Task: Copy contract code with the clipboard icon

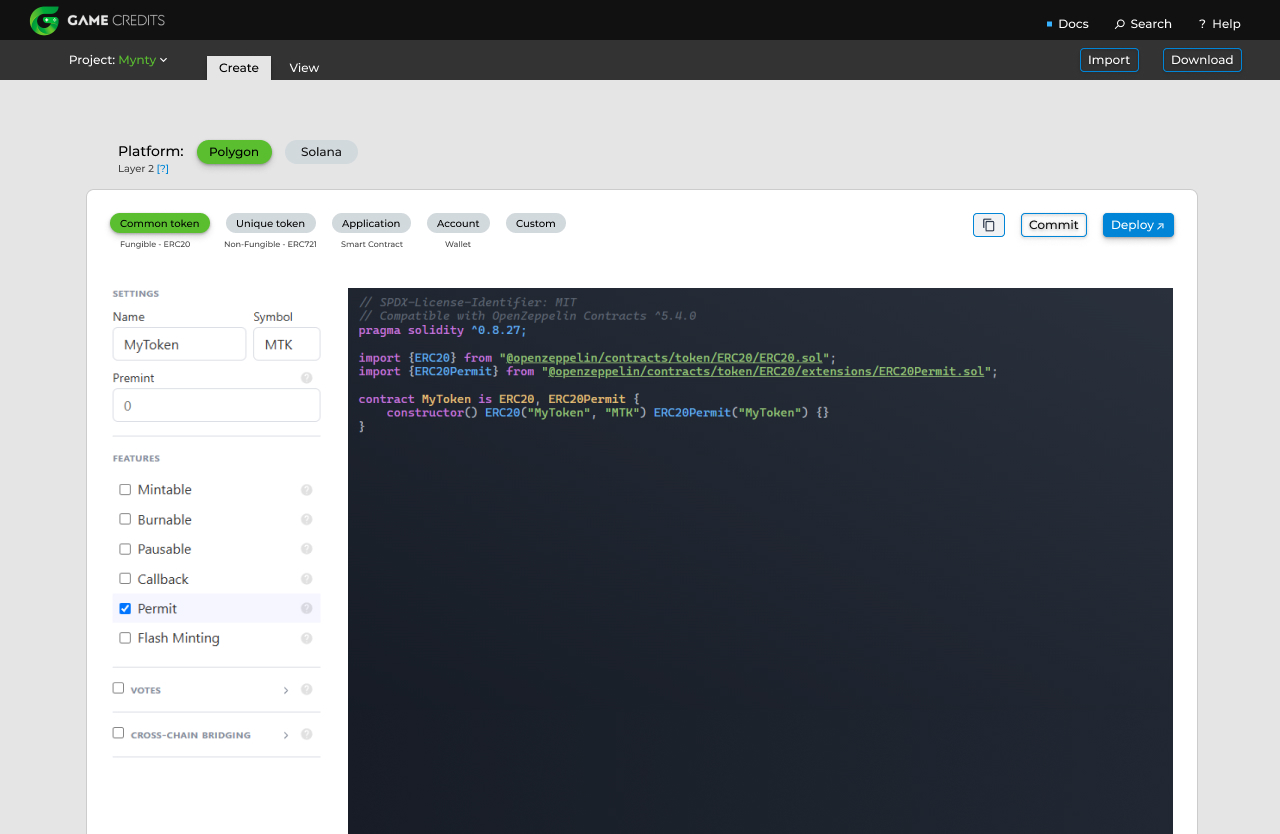Action: (x=988, y=225)
